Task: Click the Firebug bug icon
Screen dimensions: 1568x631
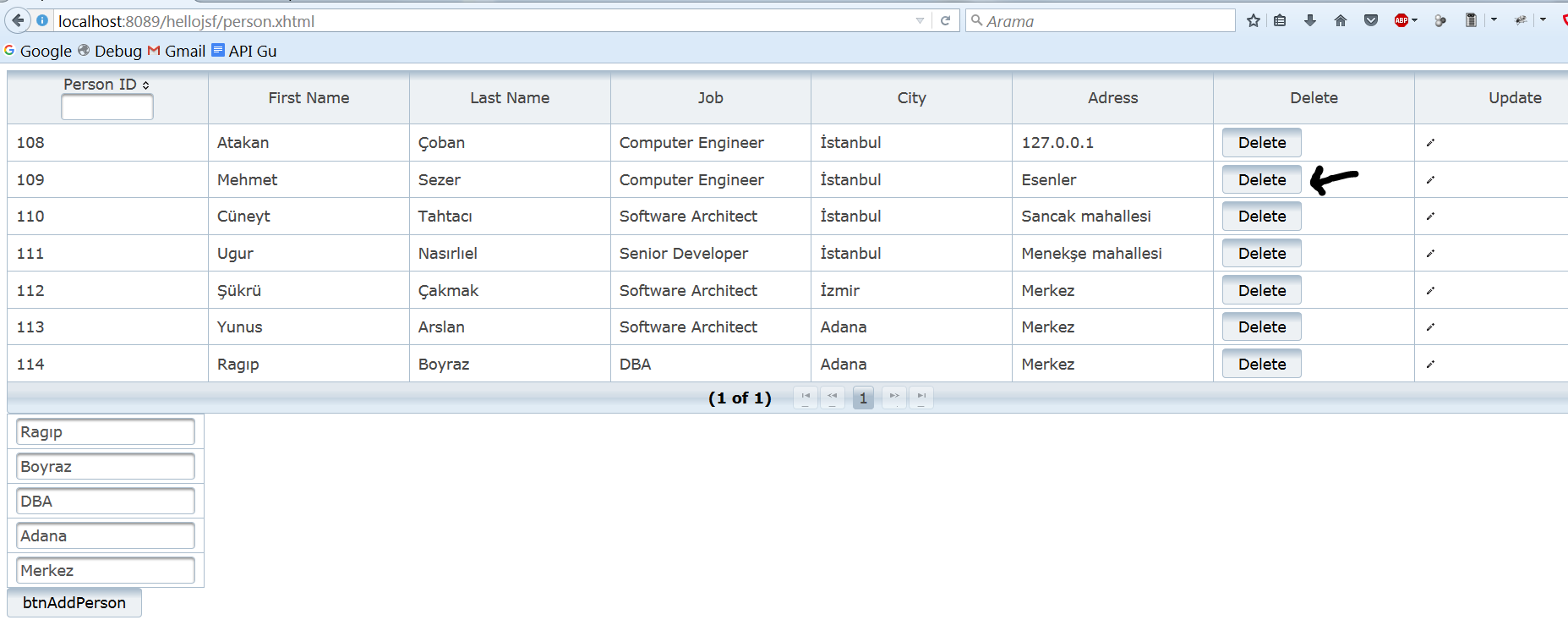Action: (1521, 19)
